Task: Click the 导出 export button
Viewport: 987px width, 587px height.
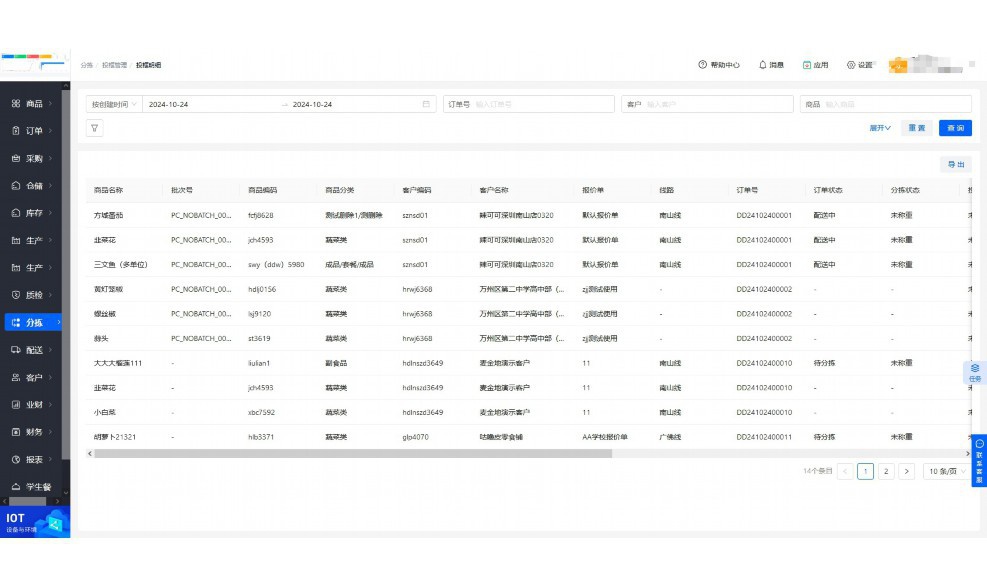Action: click(x=955, y=165)
